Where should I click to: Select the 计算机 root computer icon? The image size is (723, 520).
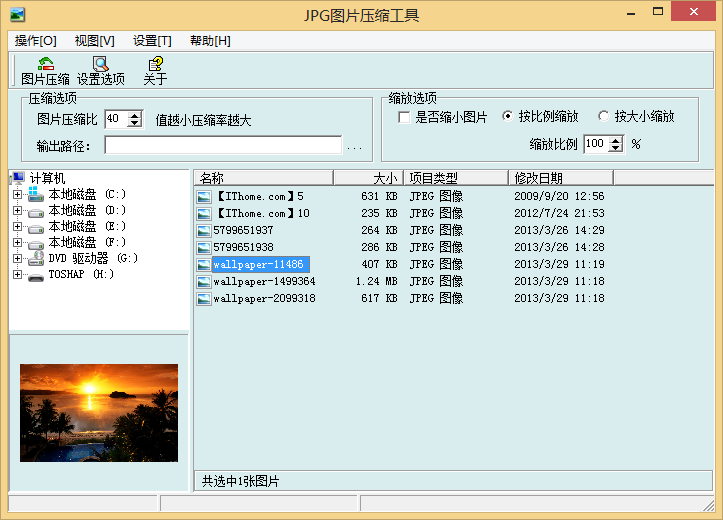tap(18, 177)
